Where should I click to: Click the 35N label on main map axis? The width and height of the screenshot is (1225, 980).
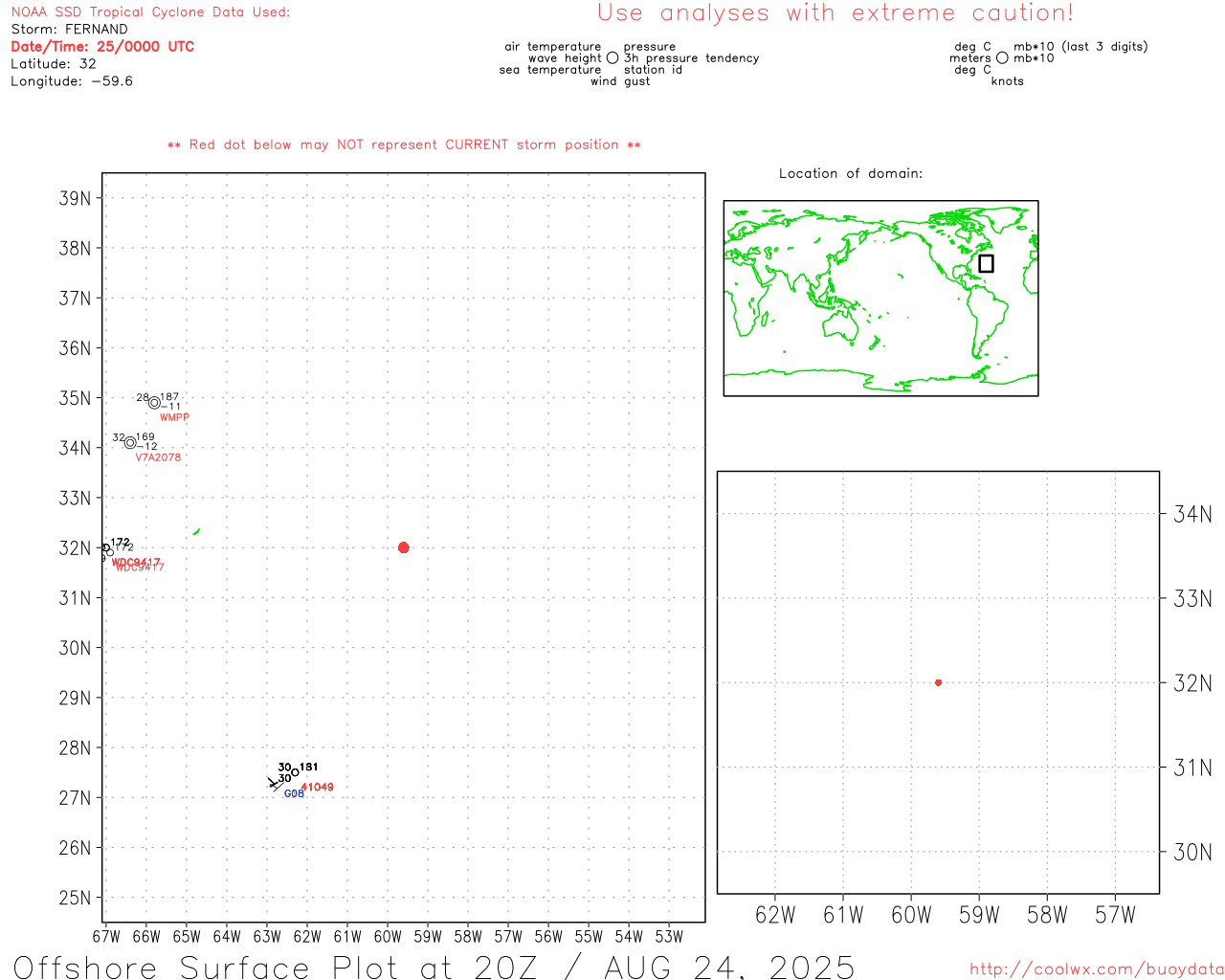pyautogui.click(x=75, y=398)
